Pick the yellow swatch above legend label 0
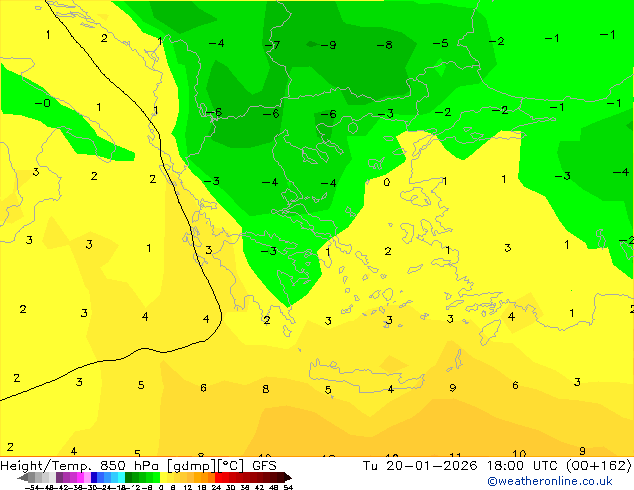This screenshot has width=634, height=490. coord(163,477)
